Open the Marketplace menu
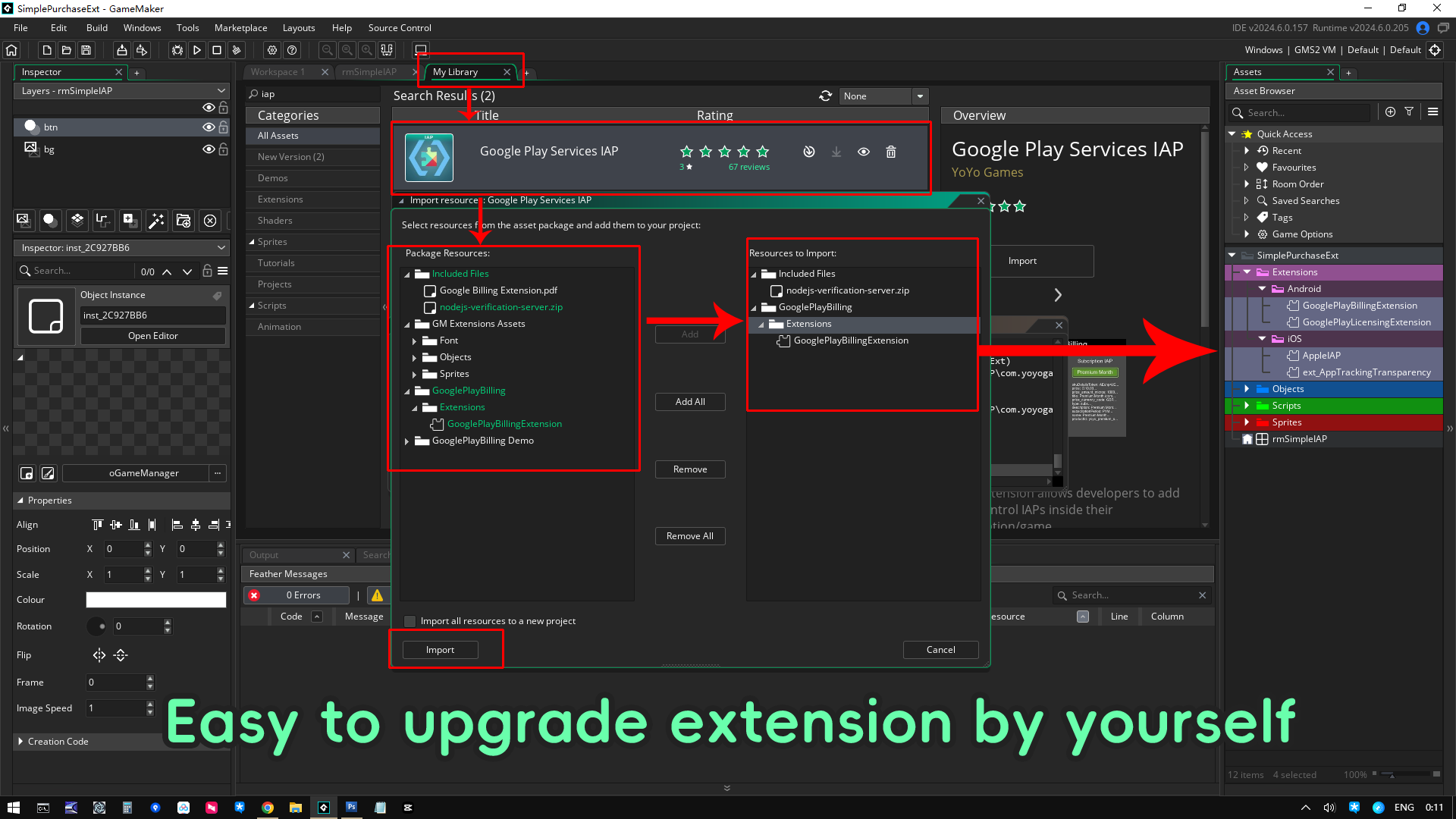The width and height of the screenshot is (1456, 819). 240,28
